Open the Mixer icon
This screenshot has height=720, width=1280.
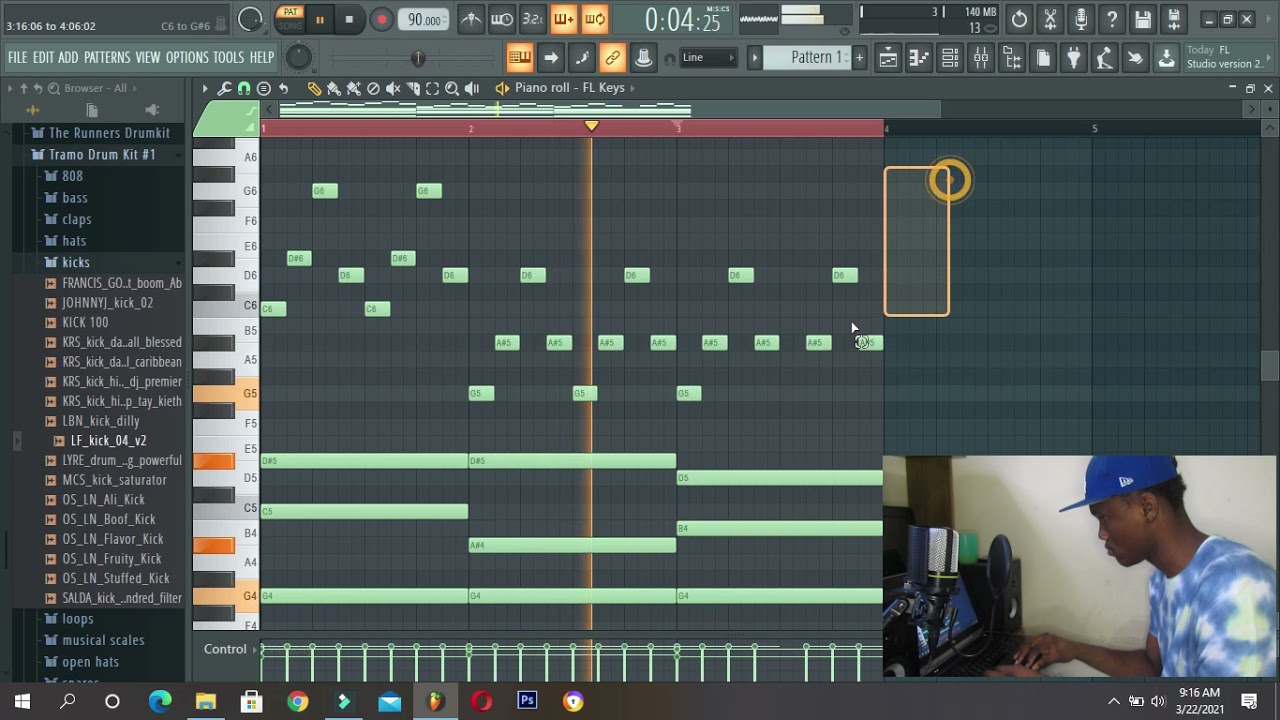coord(981,58)
